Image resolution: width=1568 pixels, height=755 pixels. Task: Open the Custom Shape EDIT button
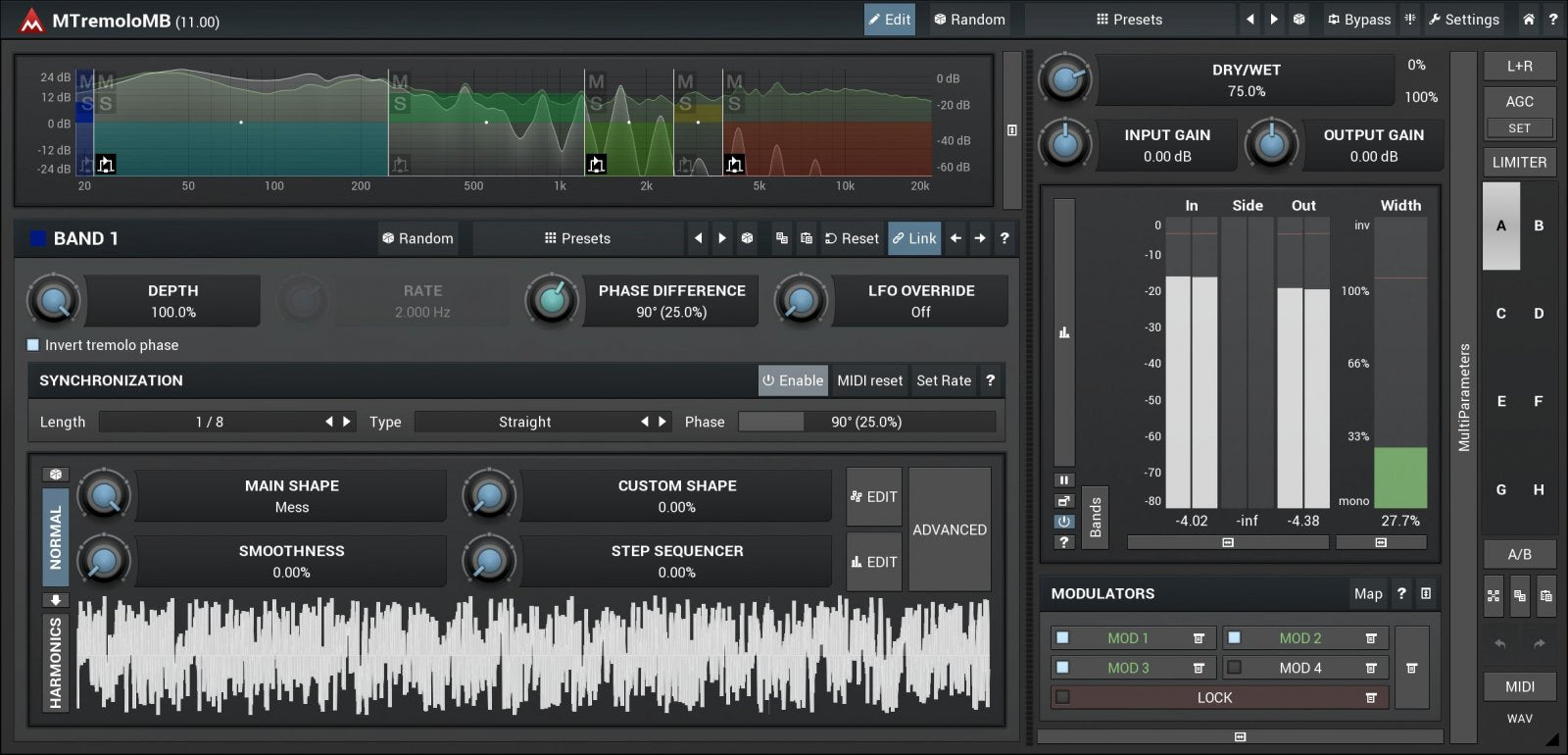pos(873,497)
